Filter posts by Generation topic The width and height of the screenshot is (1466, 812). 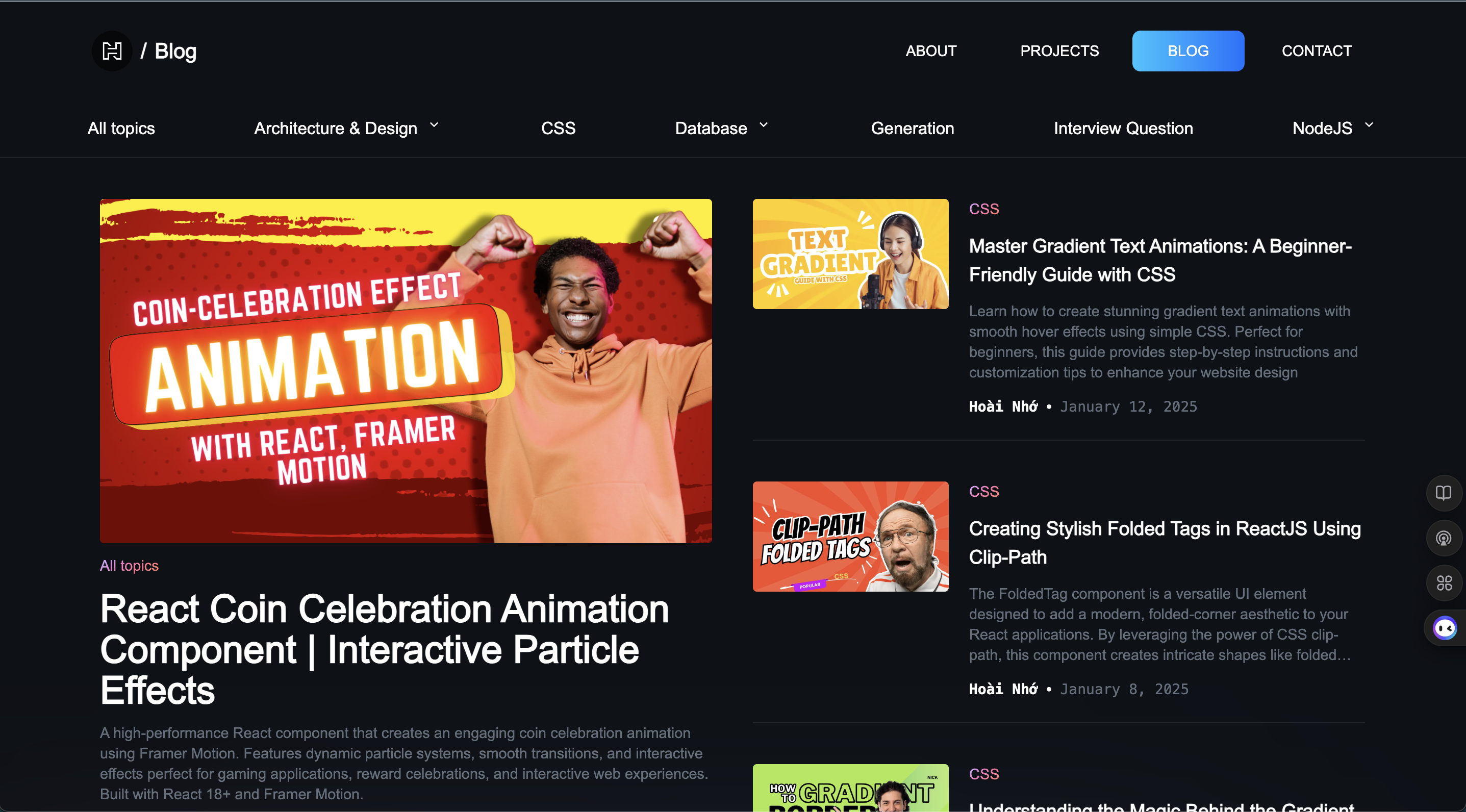coord(912,129)
